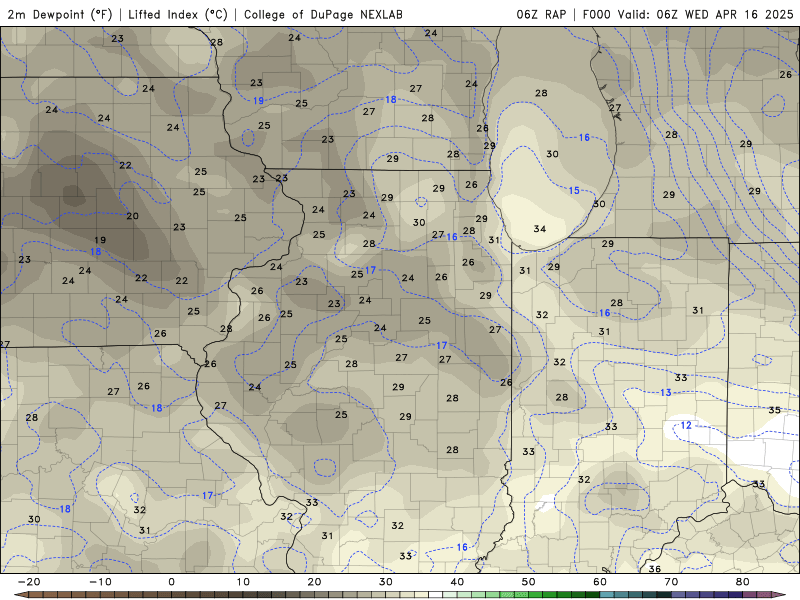Click the black dewpoint value 20 on the map
This screenshot has width=800, height=600.
pos(132,216)
